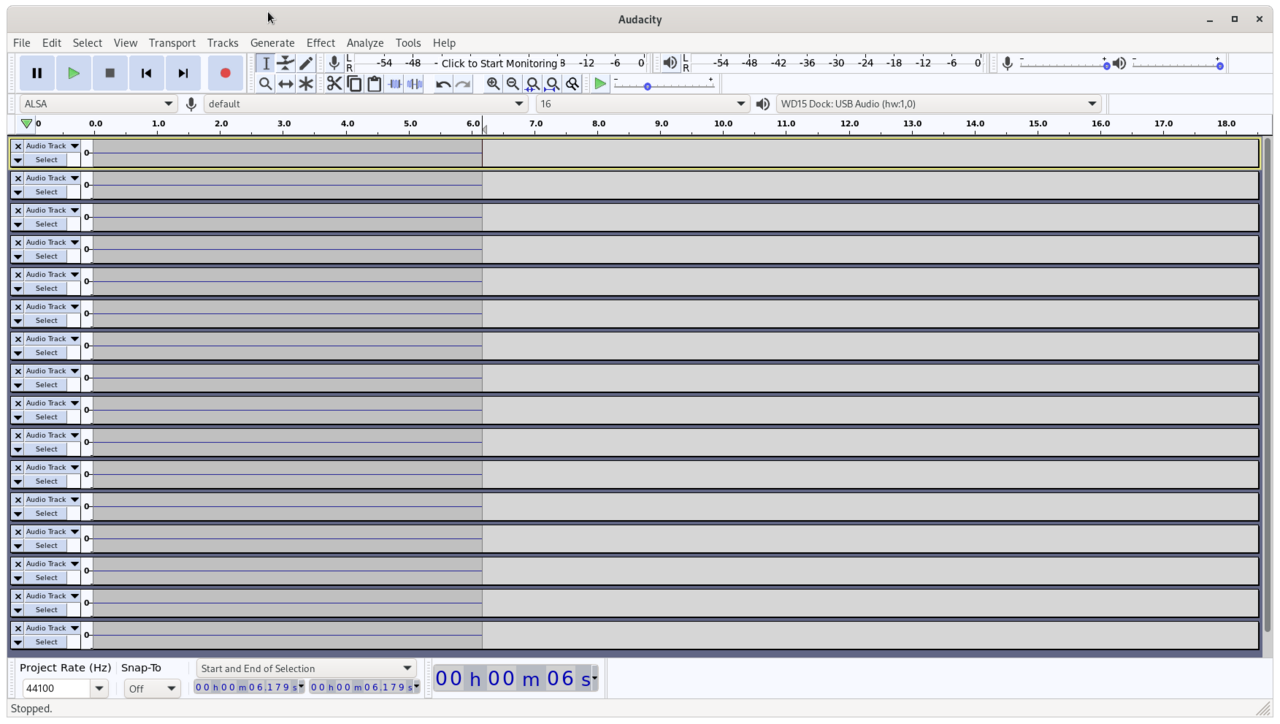The image size is (1280, 724).
Task: Open the Help menu
Action: [444, 43]
